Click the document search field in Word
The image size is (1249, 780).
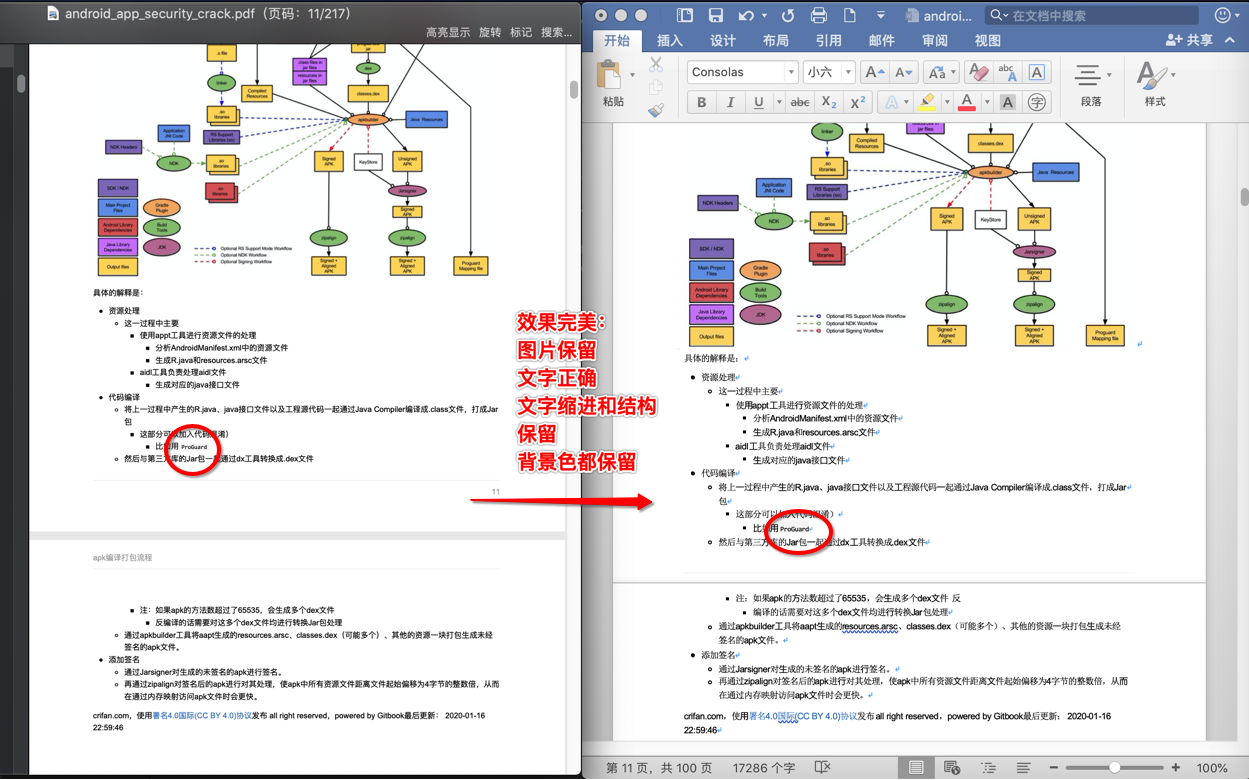pos(1092,15)
